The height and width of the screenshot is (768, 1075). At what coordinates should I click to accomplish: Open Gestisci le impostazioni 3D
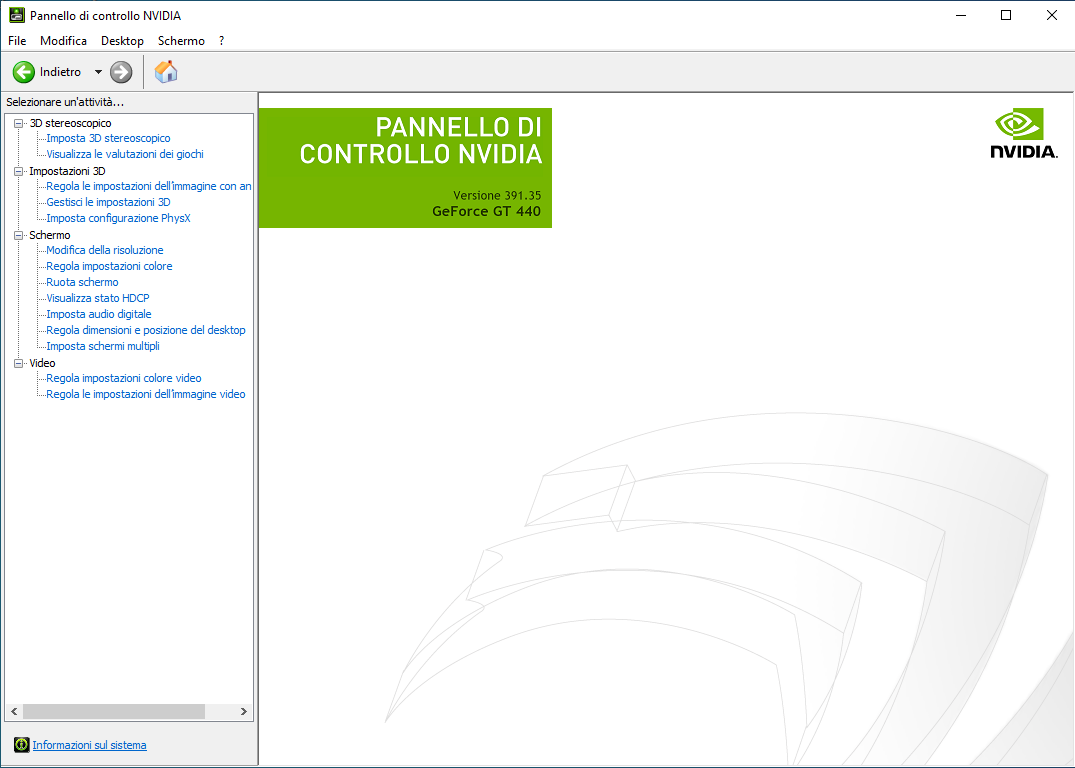coord(108,202)
